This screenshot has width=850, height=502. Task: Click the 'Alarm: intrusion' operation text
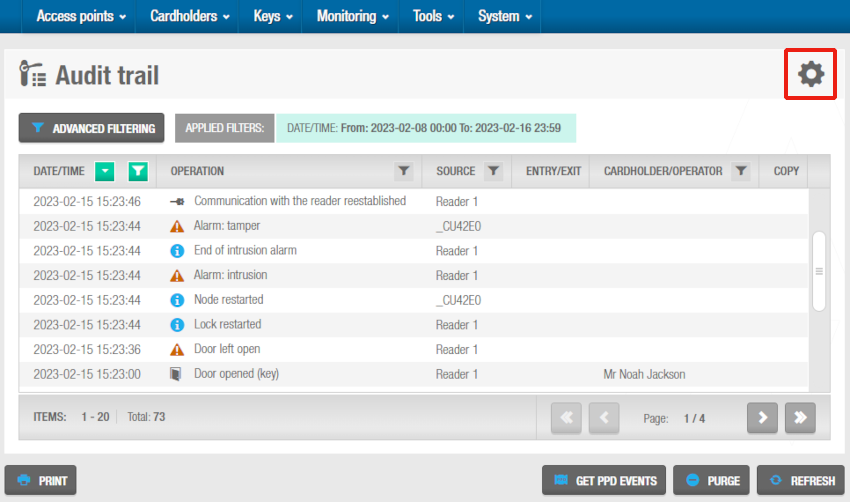click(x=230, y=275)
